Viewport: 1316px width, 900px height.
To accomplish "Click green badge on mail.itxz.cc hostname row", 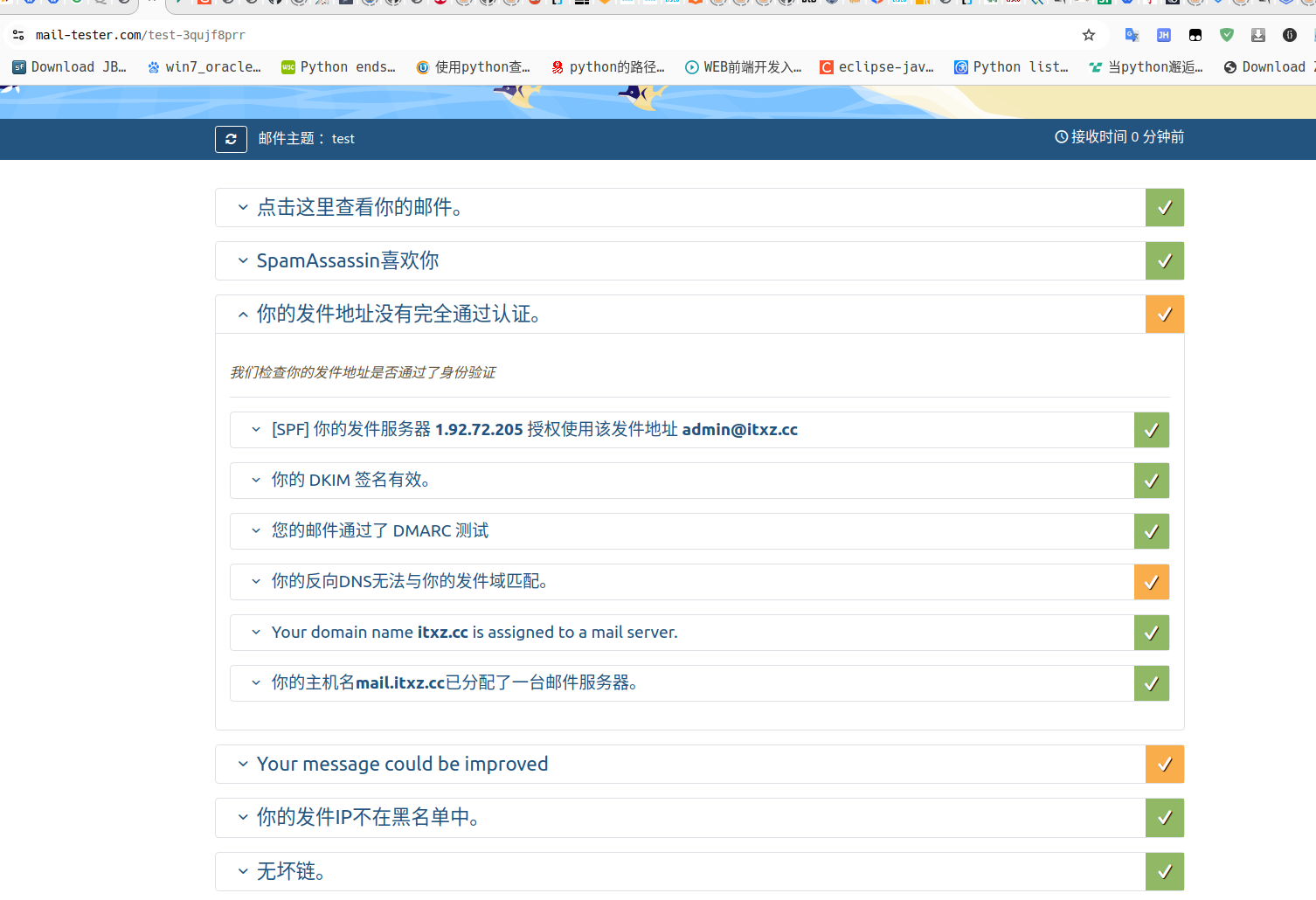I will [1152, 683].
